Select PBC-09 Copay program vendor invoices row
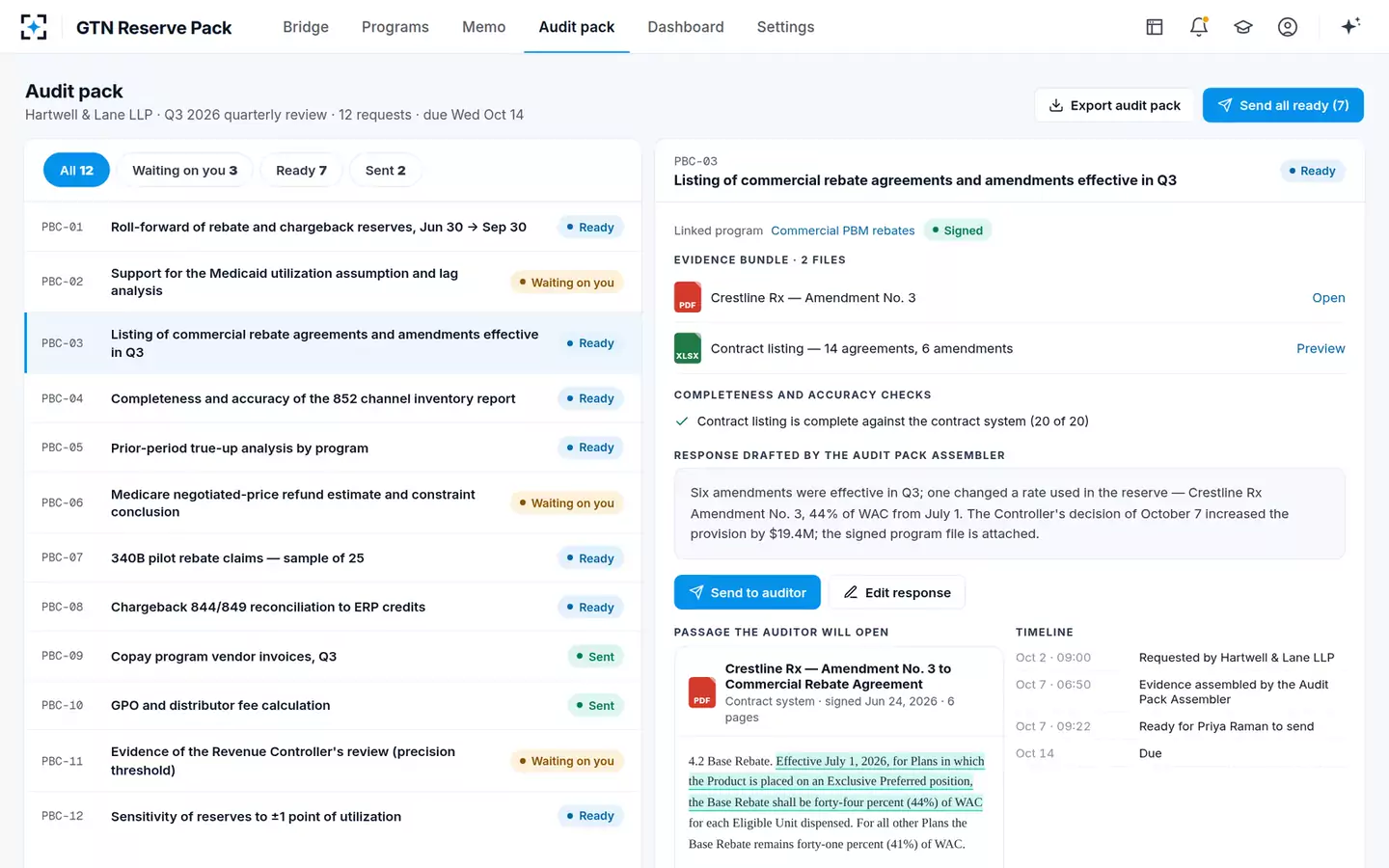This screenshot has height=868, width=1389. pos(333,657)
